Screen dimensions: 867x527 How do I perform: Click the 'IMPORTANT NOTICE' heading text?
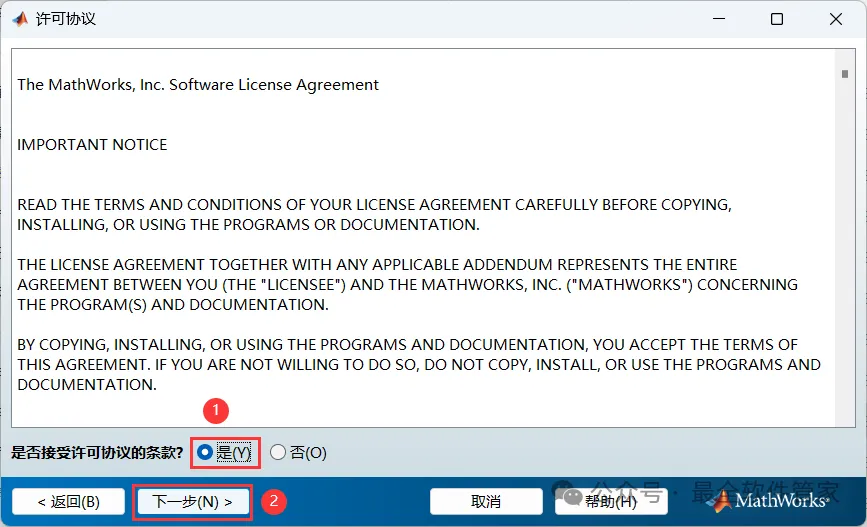coord(92,145)
